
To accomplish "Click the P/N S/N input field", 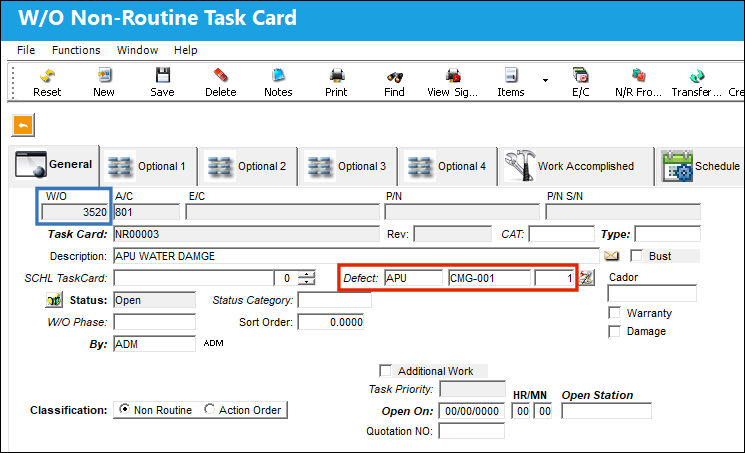I will point(623,212).
